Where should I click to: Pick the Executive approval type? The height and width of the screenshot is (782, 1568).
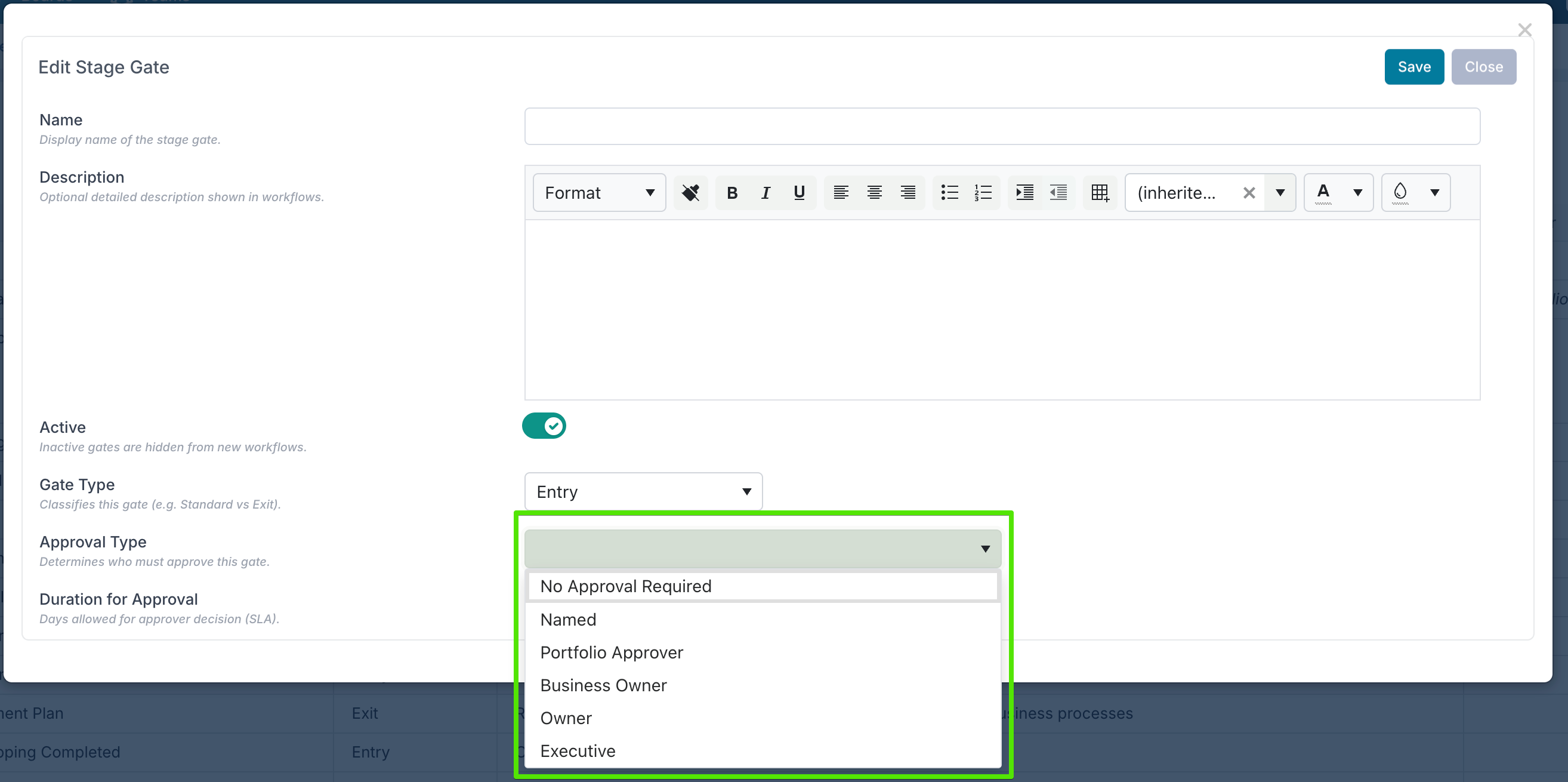578,751
